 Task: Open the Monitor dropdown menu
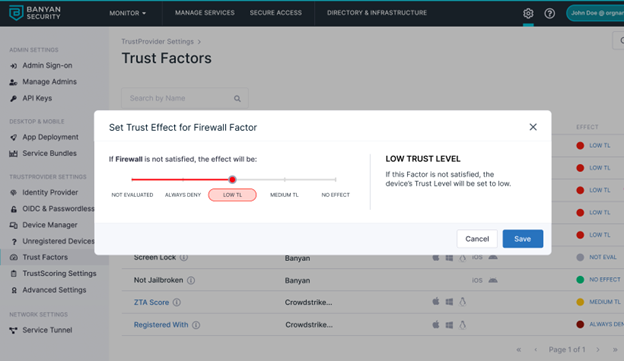coord(128,13)
